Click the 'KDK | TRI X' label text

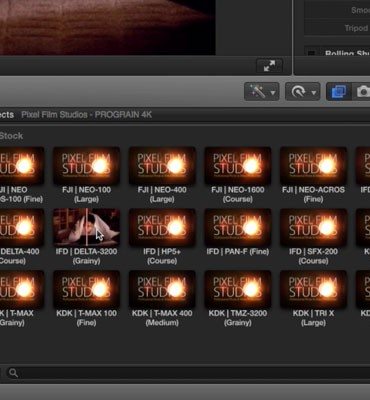[x=313, y=313]
